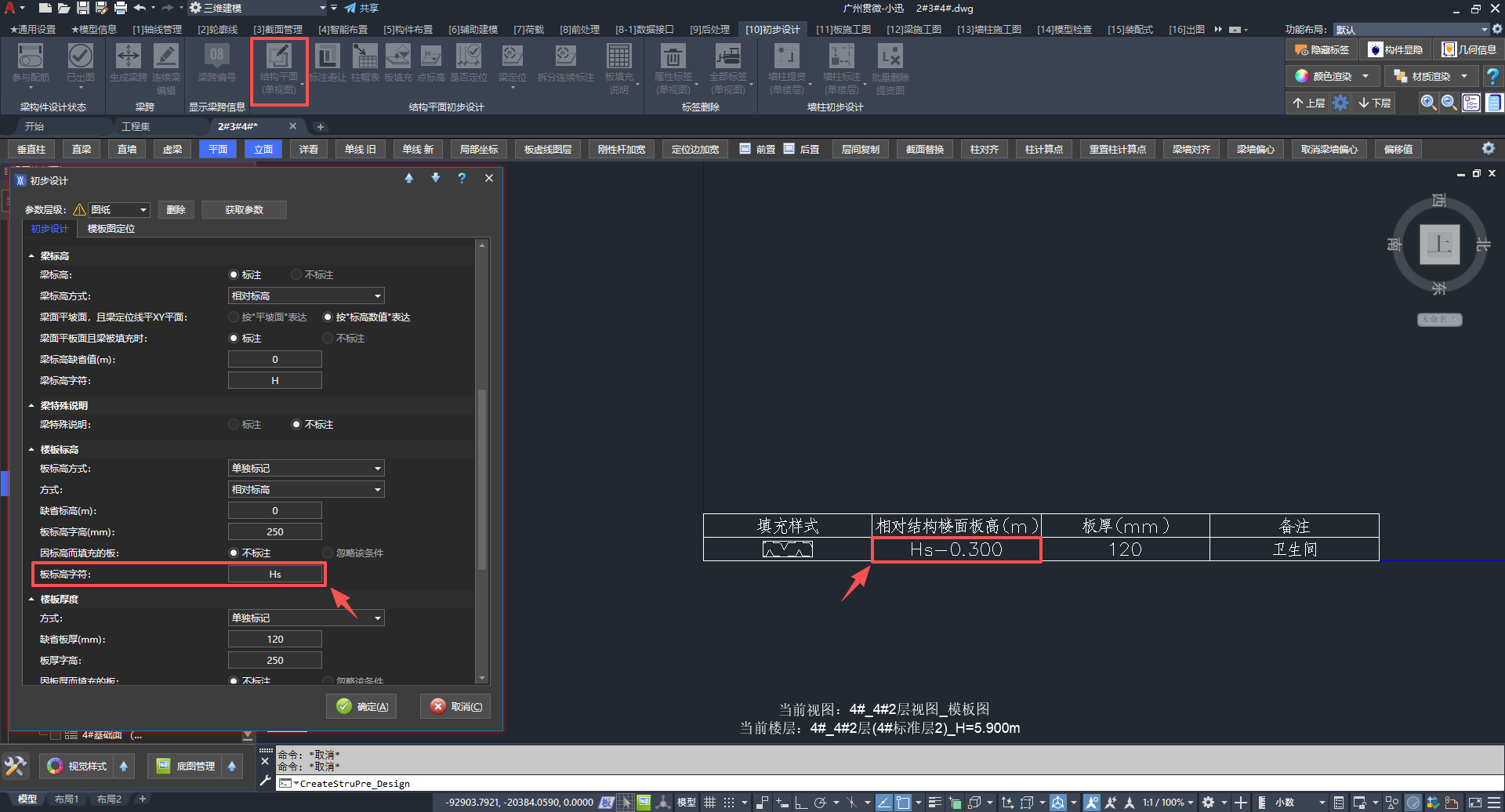Open the 板填充说明 table tool
The image size is (1505, 812).
[x=619, y=69]
